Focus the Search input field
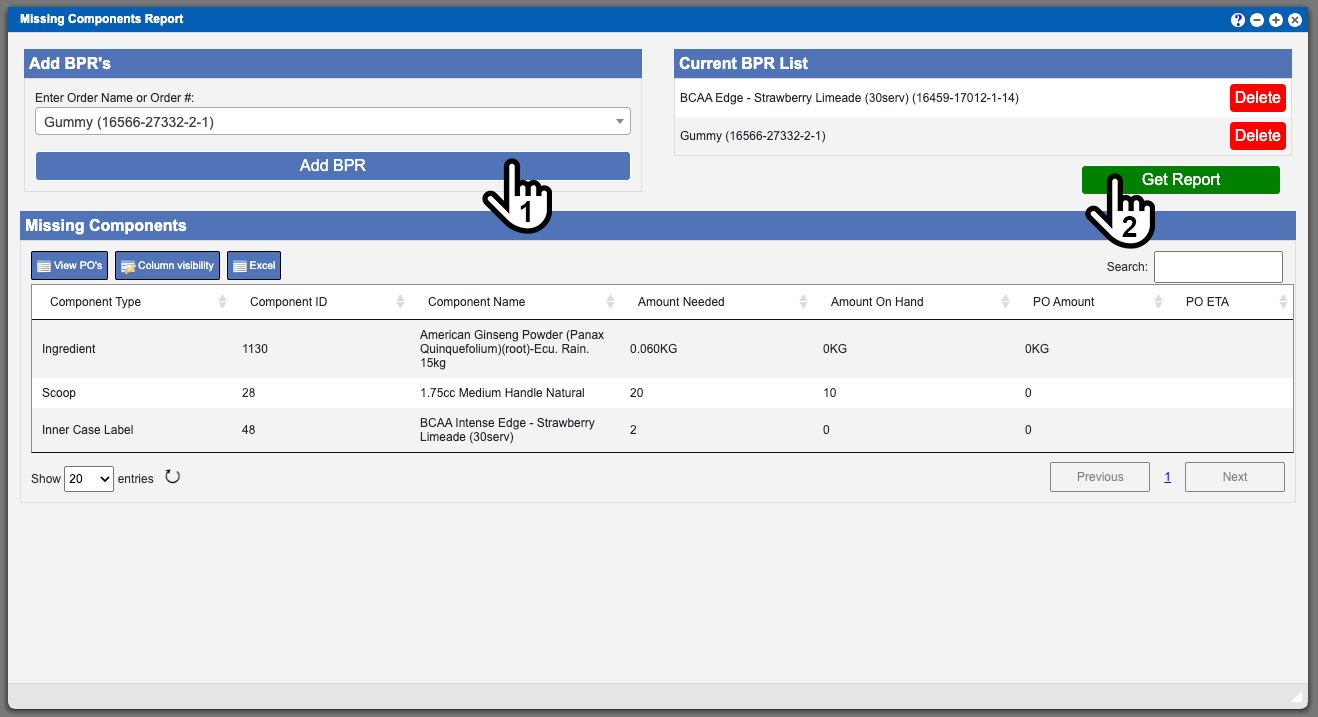Image resolution: width=1318 pixels, height=717 pixels. (x=1218, y=267)
